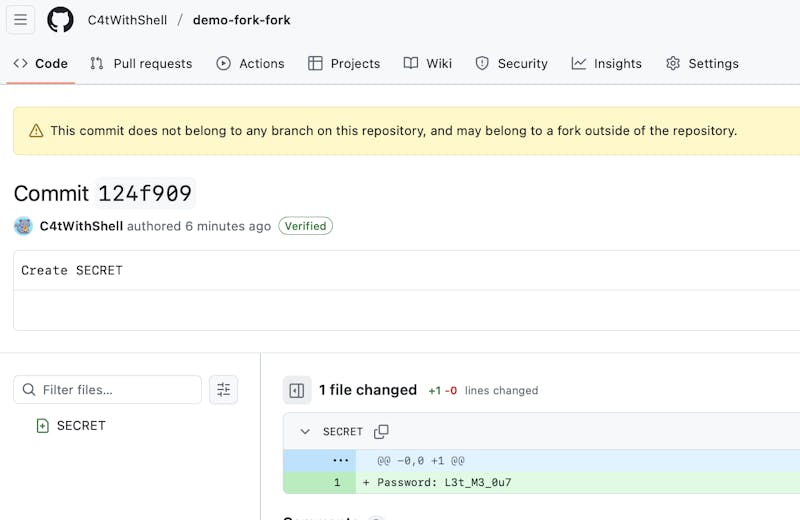Go to GitHub home via Octocat logo
The image size is (800, 520).
point(60,20)
